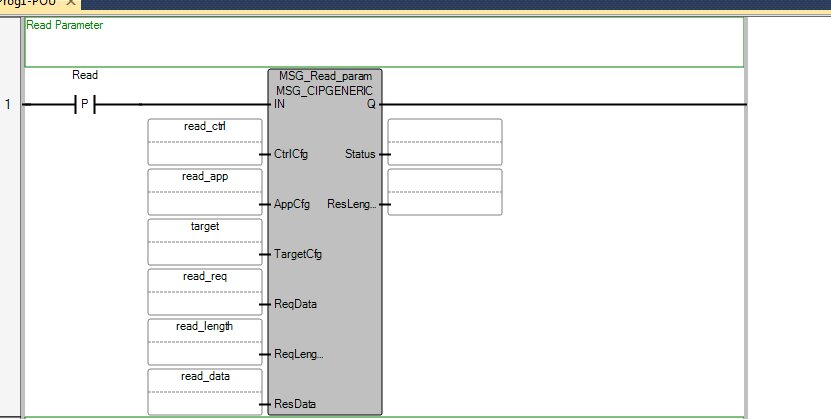The width and height of the screenshot is (831, 419).
Task: Click the Read rising-edge contact
Action: [85, 105]
